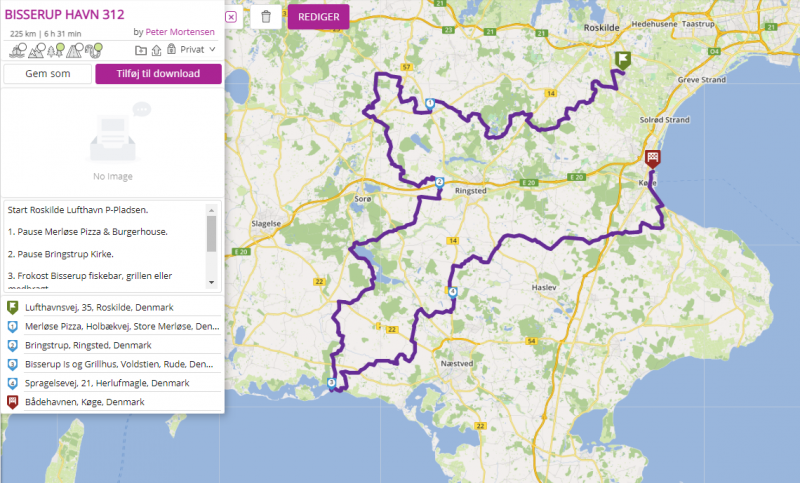Click the REDIGER button

click(318, 17)
